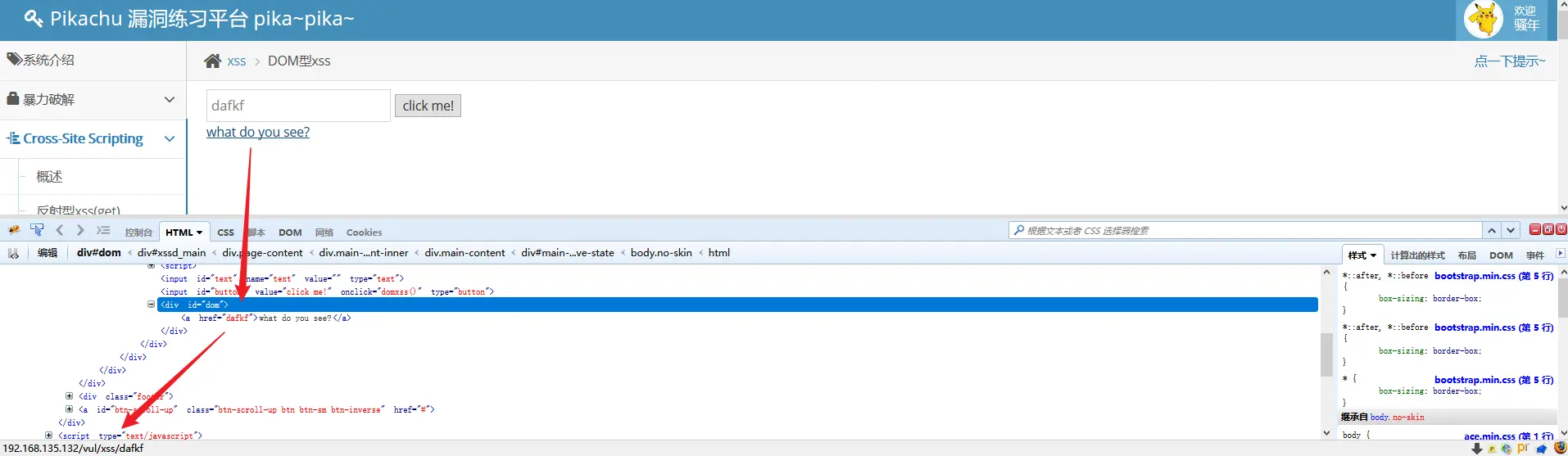Click the download arrow in status bar

[x=1477, y=449]
